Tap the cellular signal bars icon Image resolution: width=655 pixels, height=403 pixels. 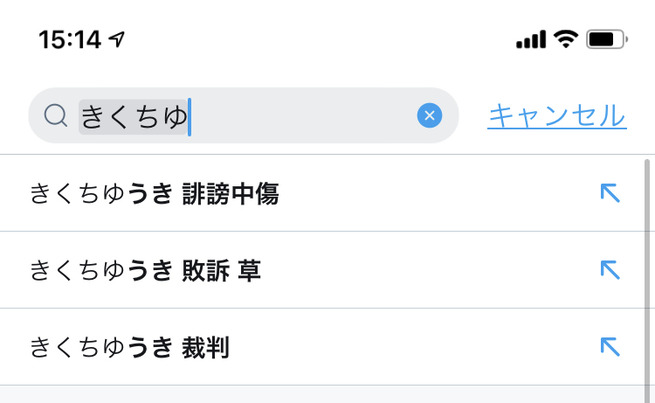pos(531,41)
